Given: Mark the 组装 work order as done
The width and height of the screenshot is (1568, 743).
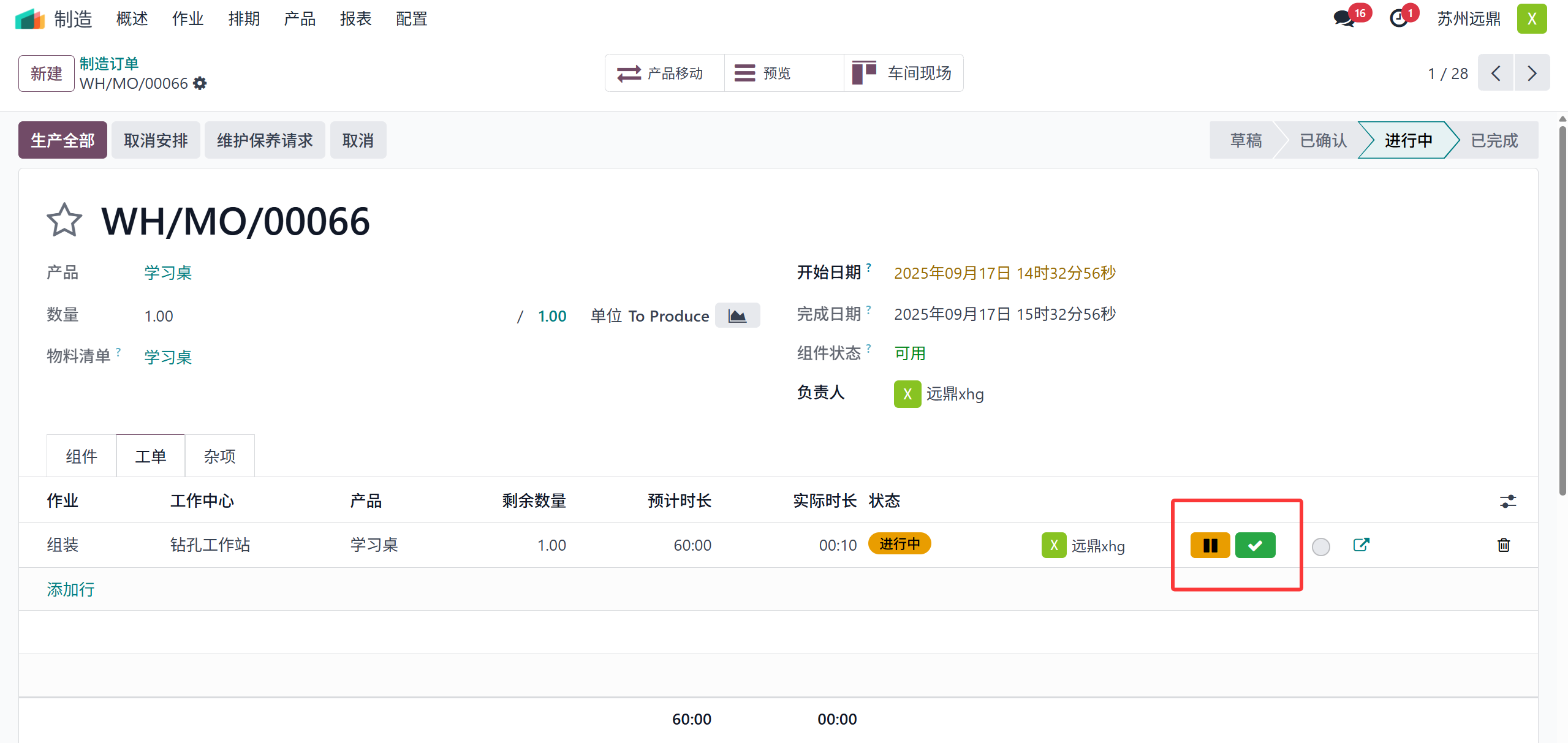Looking at the screenshot, I should 1254,545.
